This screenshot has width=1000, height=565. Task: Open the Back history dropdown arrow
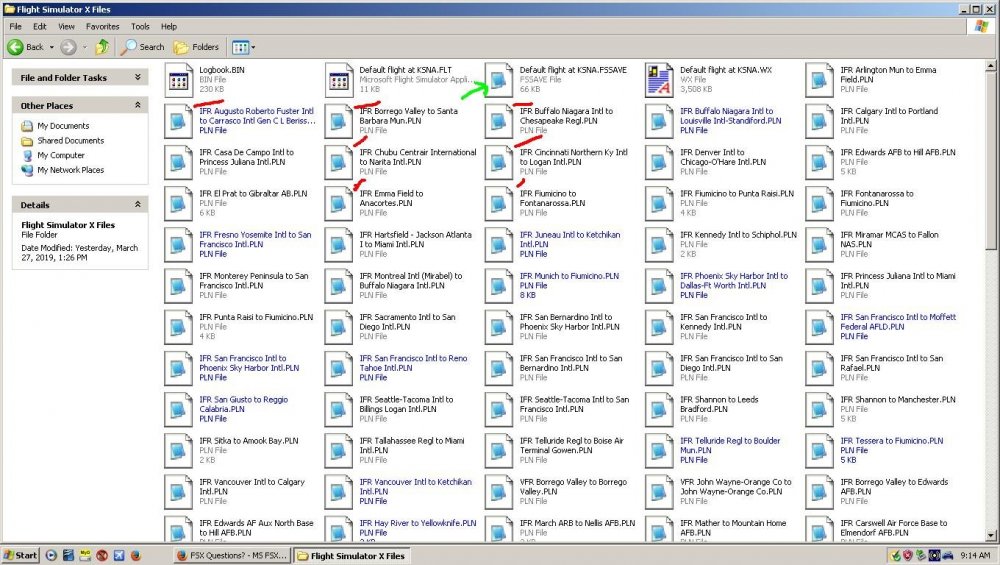coord(52,47)
